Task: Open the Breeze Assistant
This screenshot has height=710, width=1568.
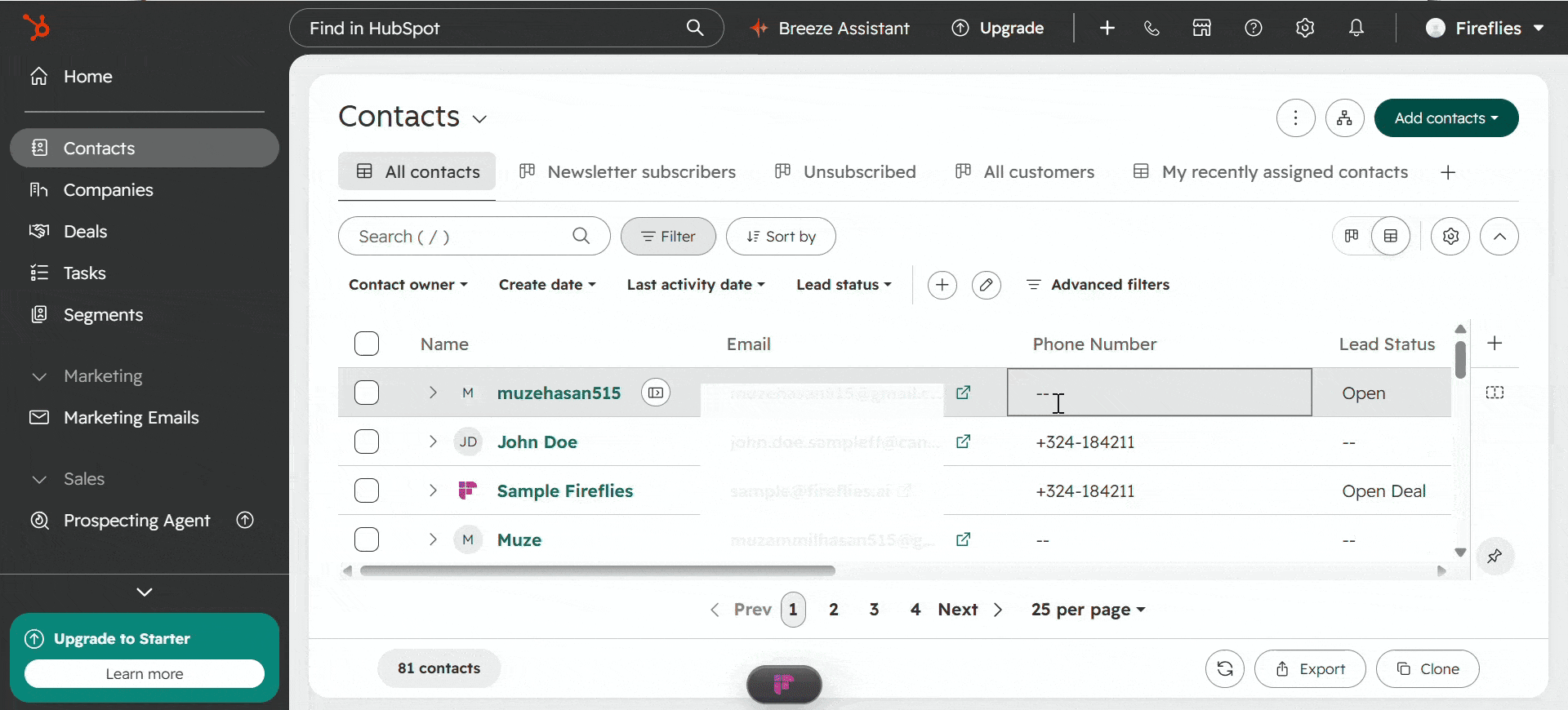Action: pos(830,29)
